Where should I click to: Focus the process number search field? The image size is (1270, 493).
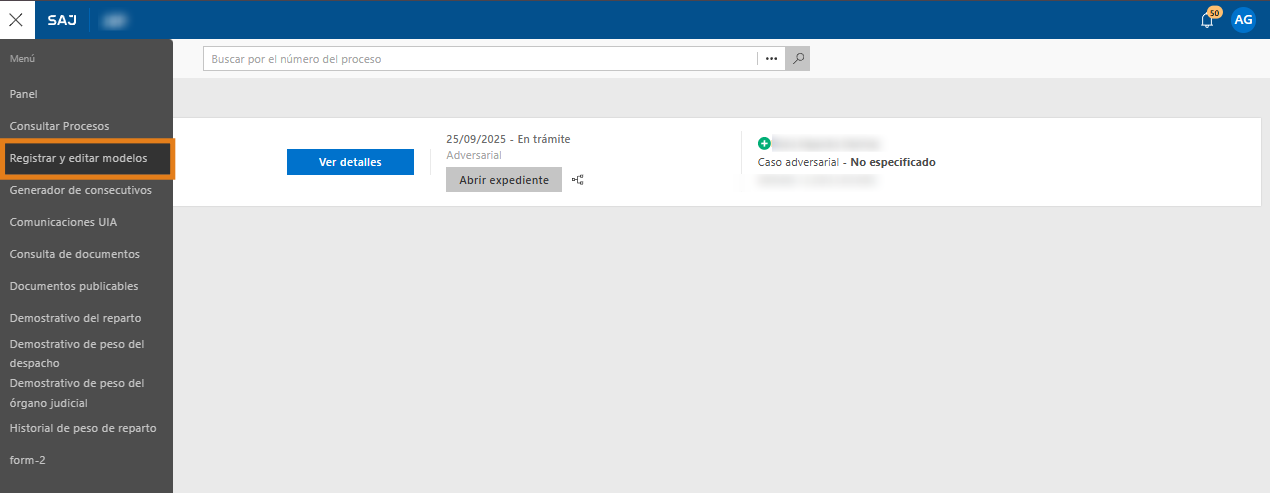480,59
